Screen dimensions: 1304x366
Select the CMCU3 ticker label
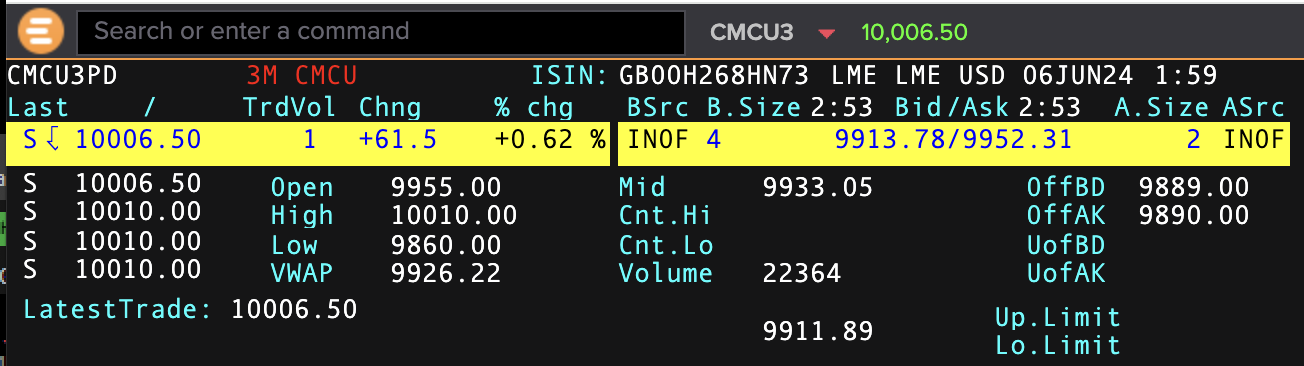752,32
